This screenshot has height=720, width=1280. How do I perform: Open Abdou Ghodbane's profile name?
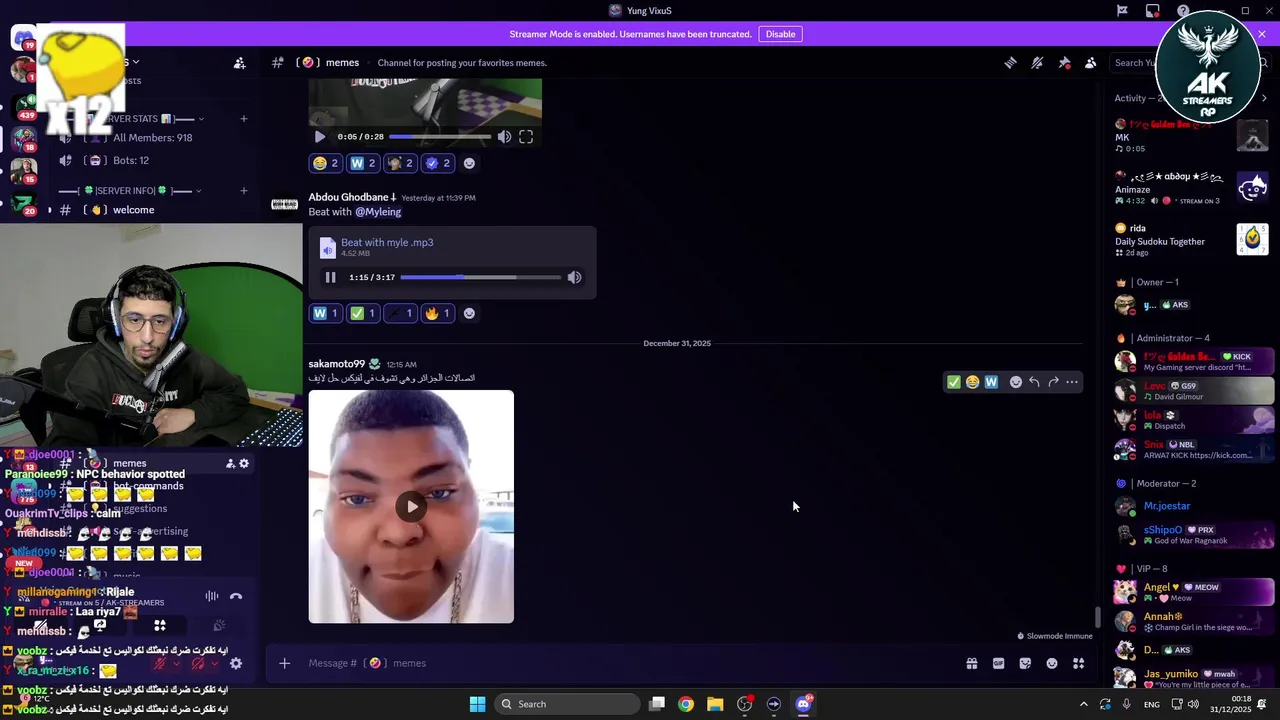point(352,197)
